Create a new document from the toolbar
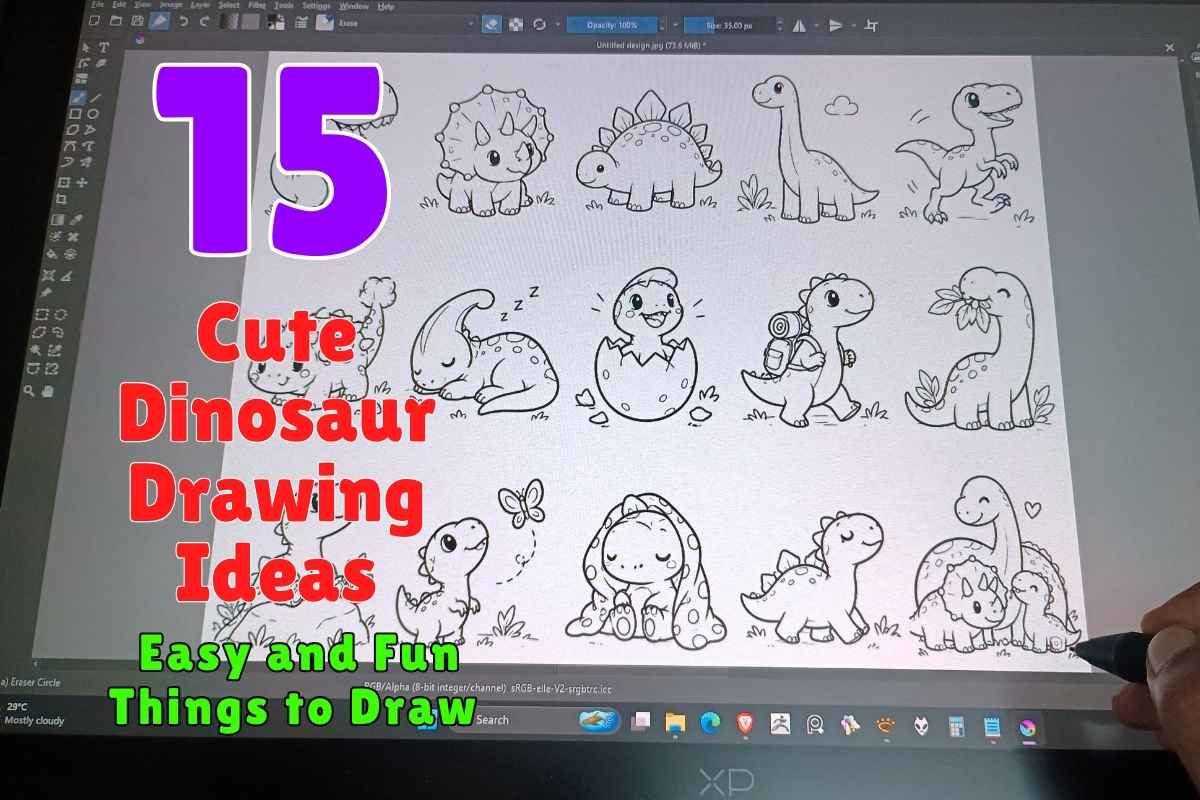The image size is (1200, 800). coord(95,21)
